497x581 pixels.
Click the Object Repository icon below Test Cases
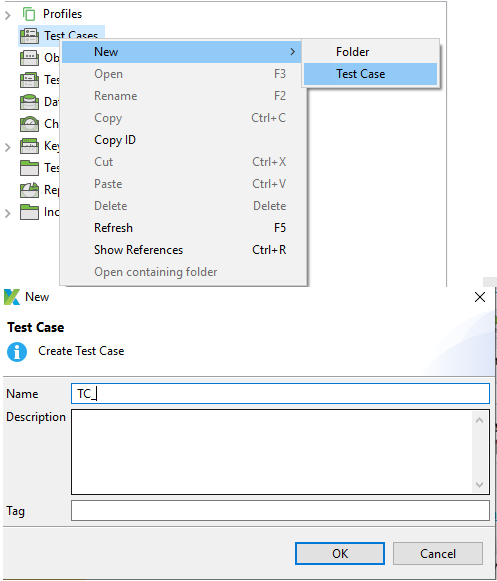coord(29,58)
